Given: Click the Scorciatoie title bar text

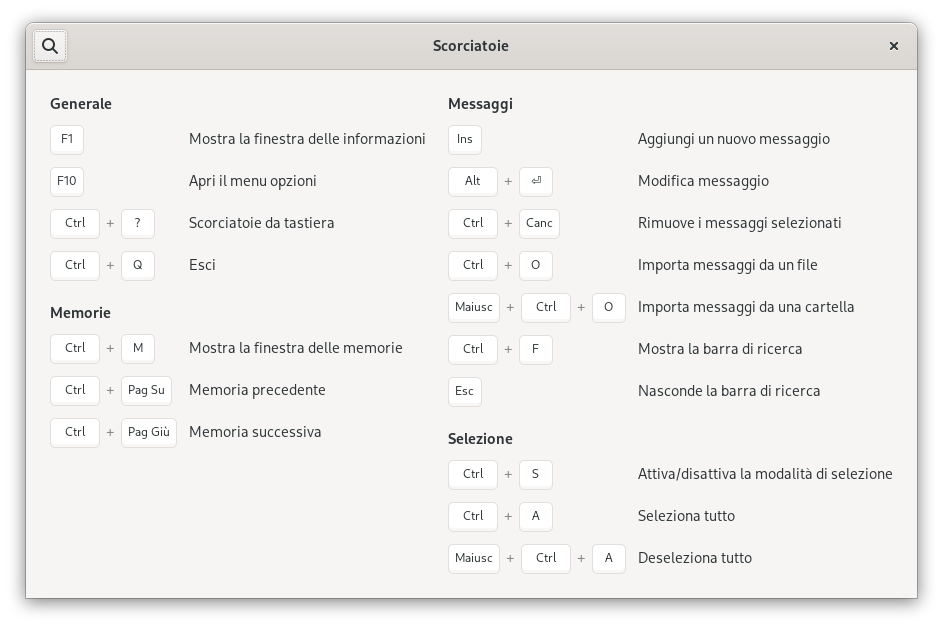Looking at the screenshot, I should (x=471, y=46).
